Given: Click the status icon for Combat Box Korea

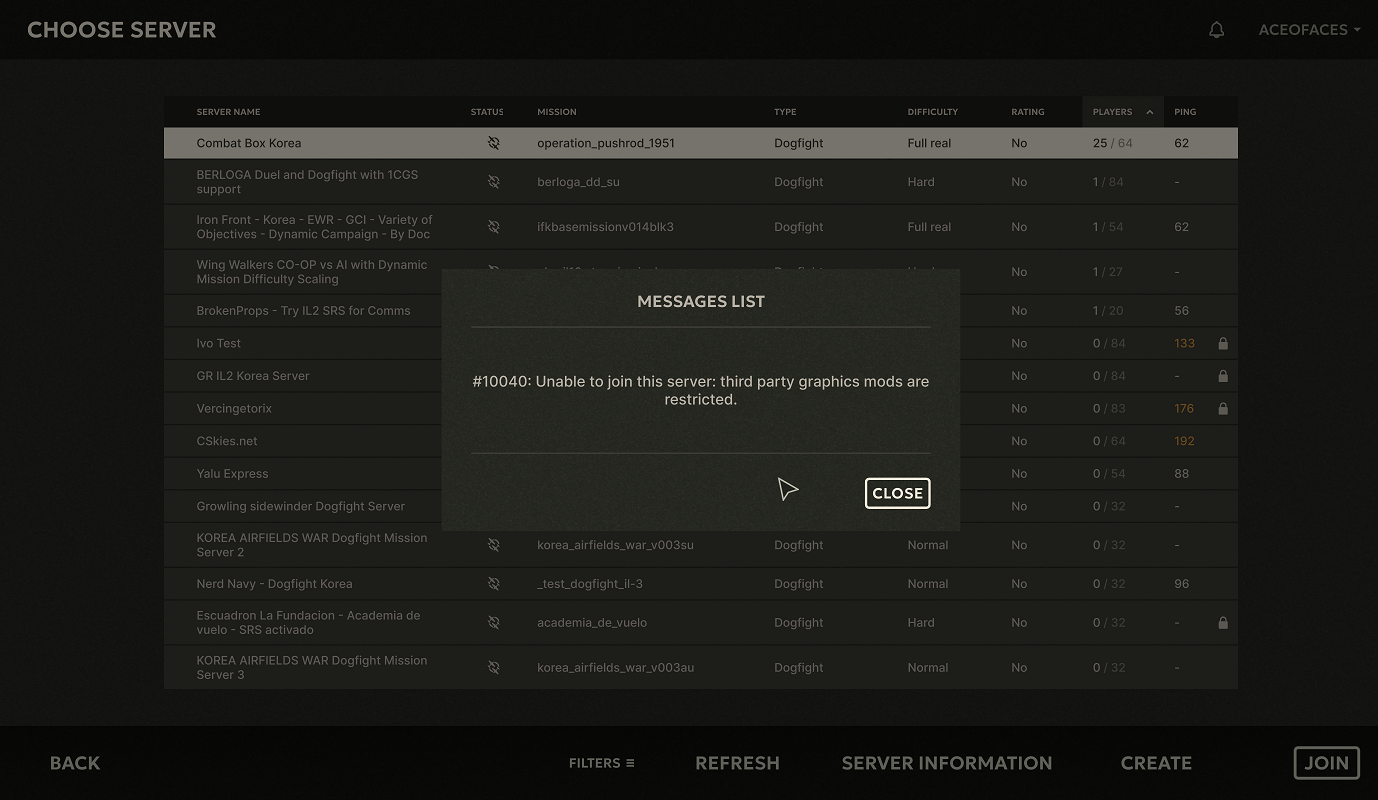Looking at the screenshot, I should tap(493, 143).
